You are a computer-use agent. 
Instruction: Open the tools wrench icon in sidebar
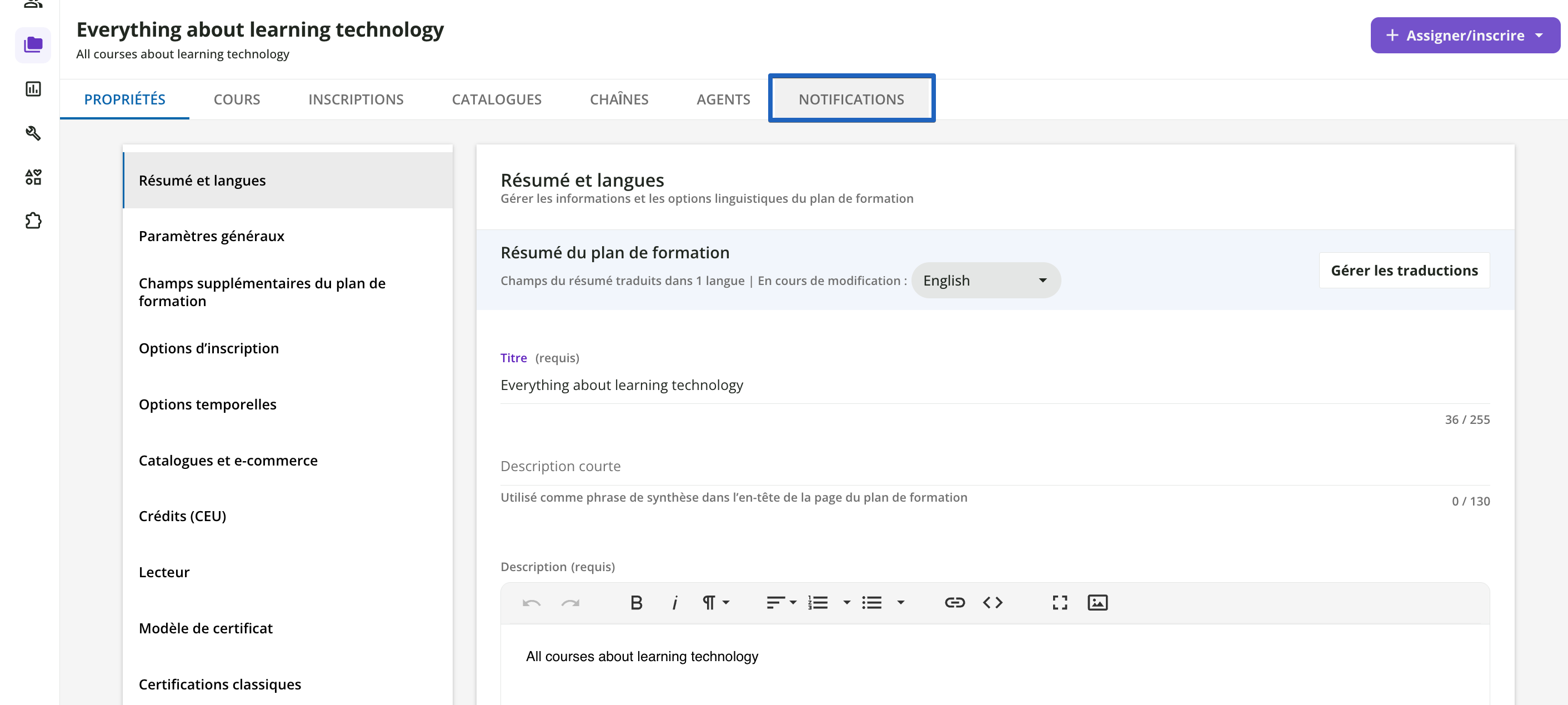33,133
